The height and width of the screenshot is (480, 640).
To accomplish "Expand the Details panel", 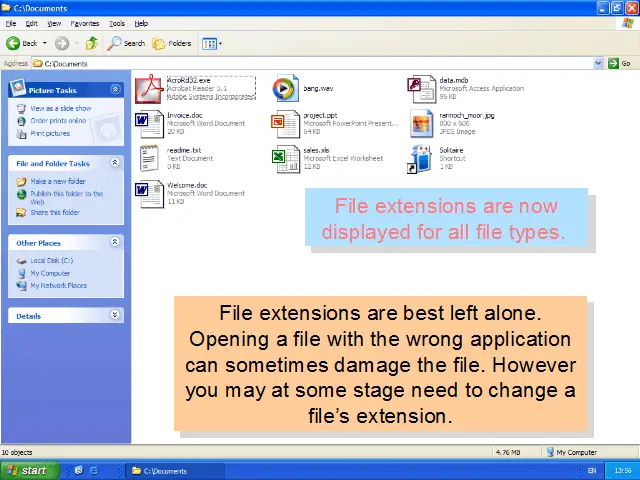I will click(115, 315).
